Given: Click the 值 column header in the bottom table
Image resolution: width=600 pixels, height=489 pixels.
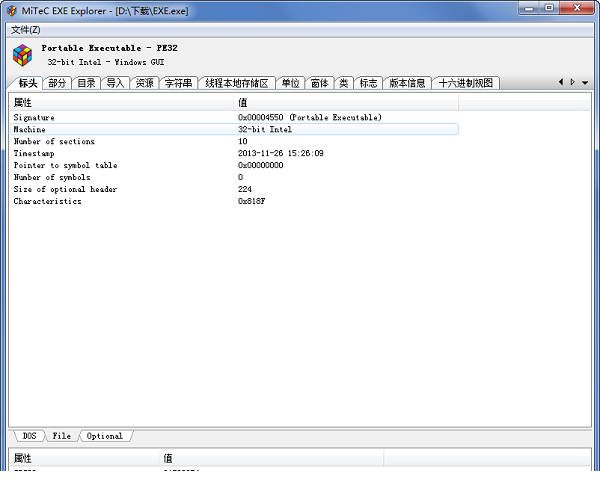Looking at the screenshot, I should pos(271,458).
